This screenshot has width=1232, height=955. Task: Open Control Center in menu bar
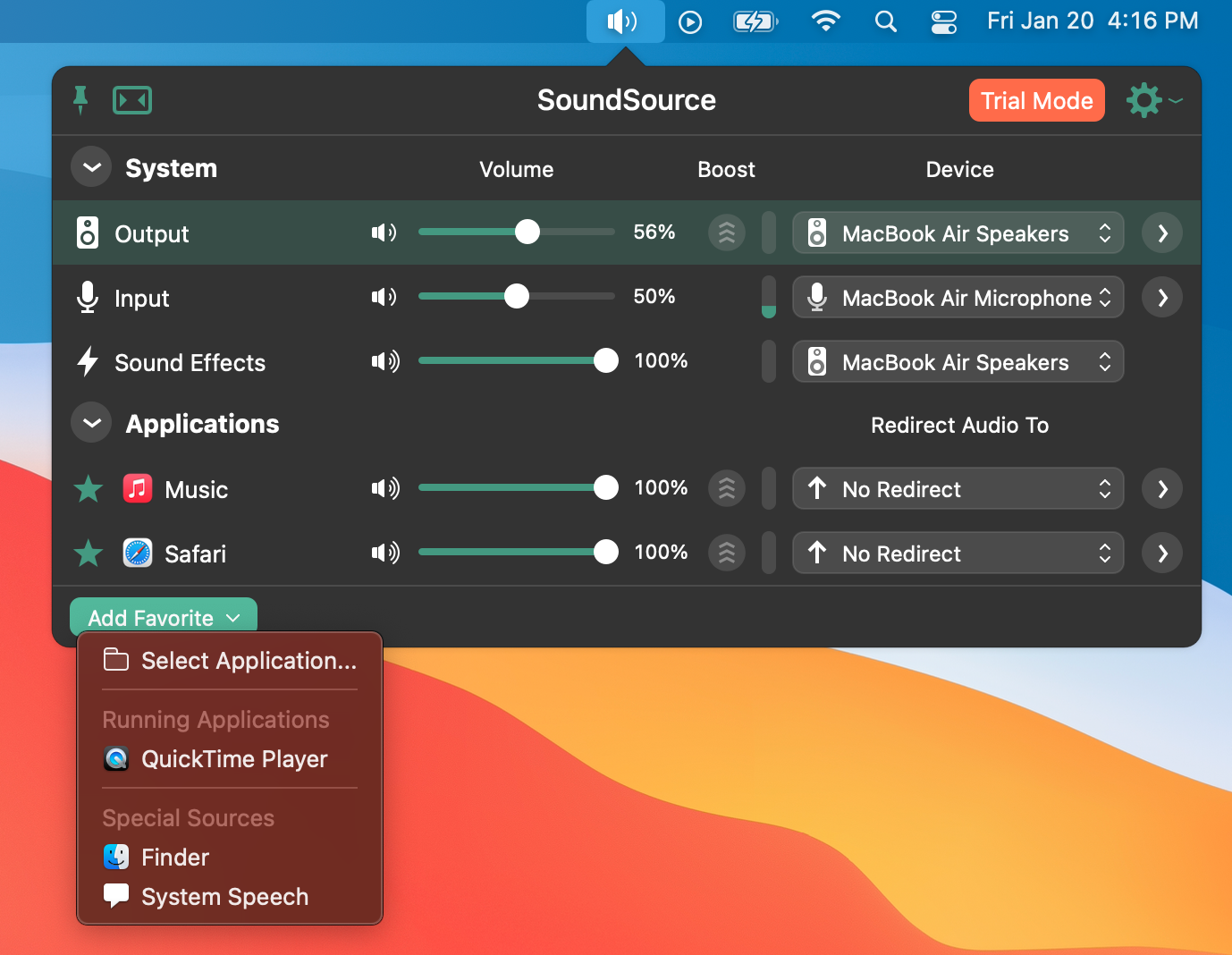coord(944,21)
